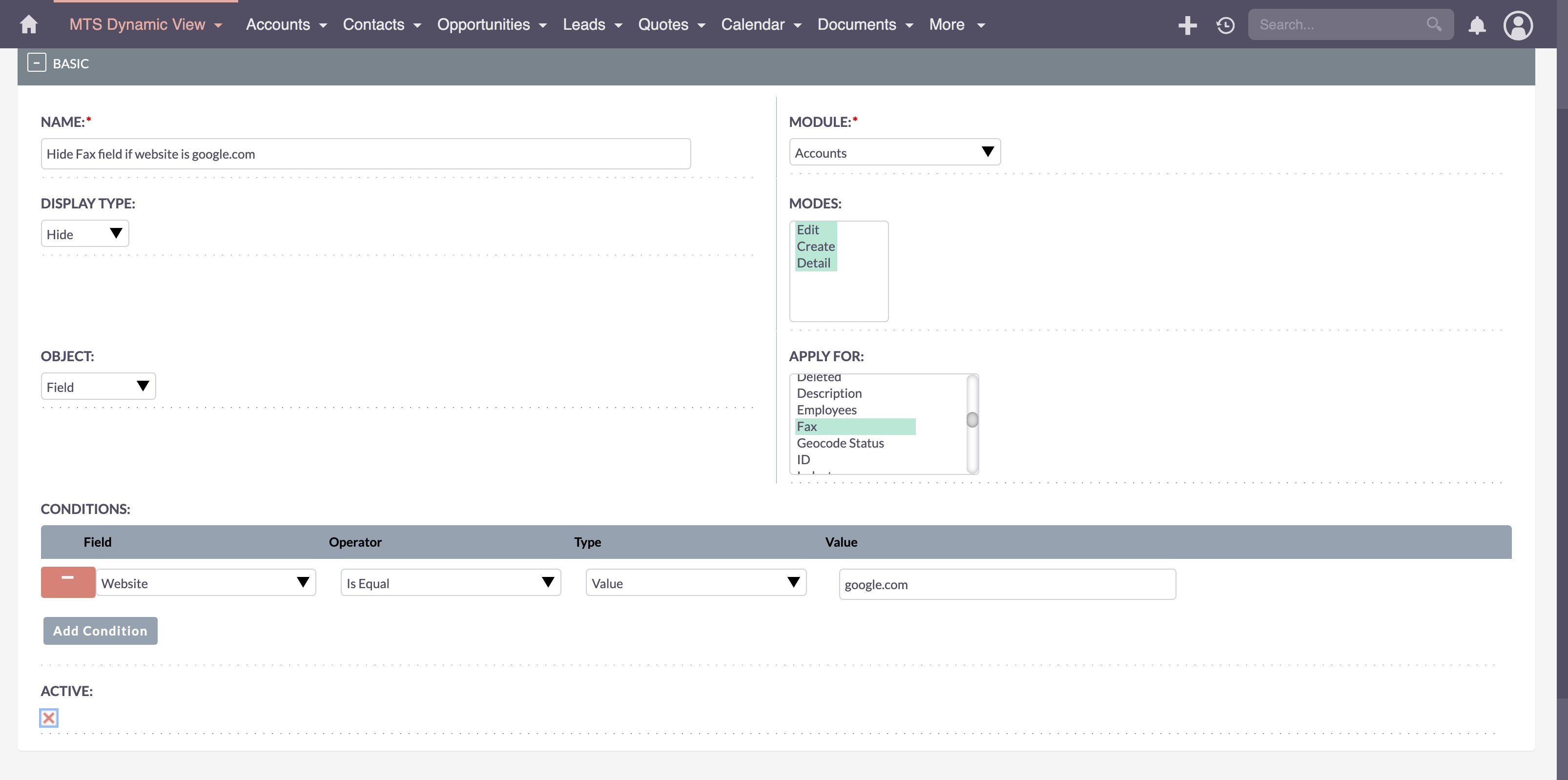This screenshot has width=1568, height=780.
Task: Toggle the Active status checkbox
Action: pos(49,718)
